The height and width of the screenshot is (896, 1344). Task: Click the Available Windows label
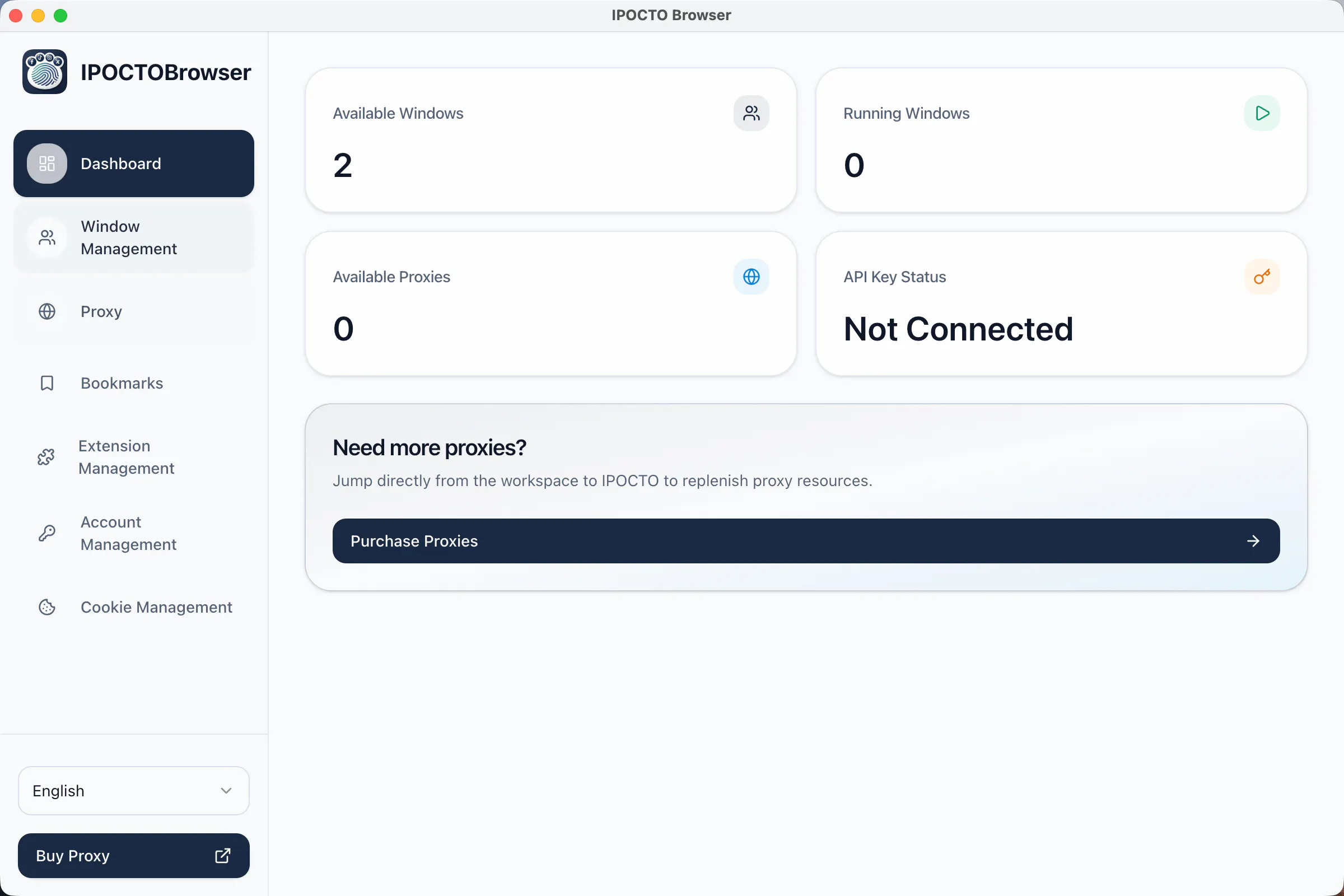(x=398, y=113)
